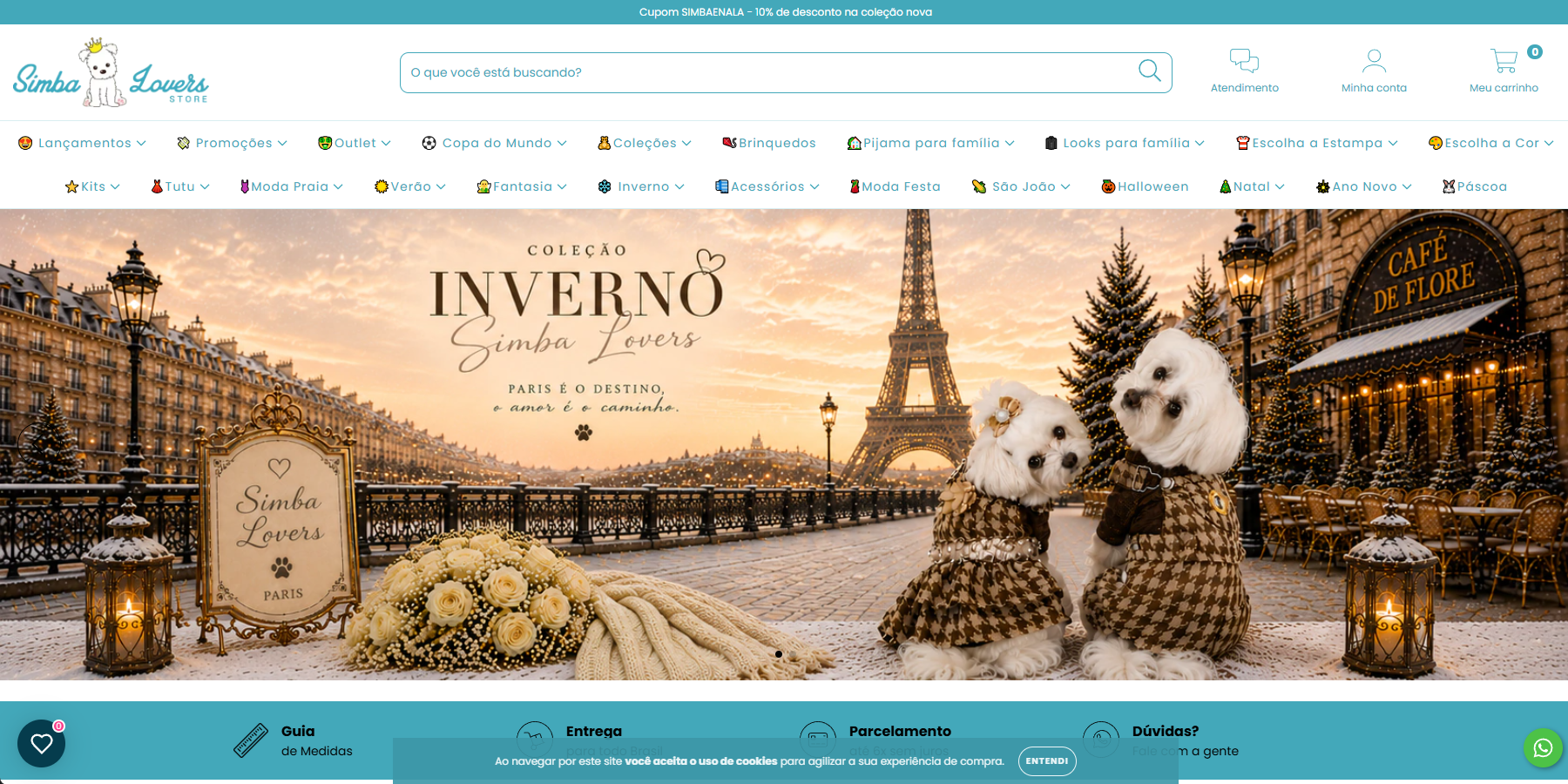
Task: Click the Christmas tree icon beside Natal
Action: tap(1226, 186)
